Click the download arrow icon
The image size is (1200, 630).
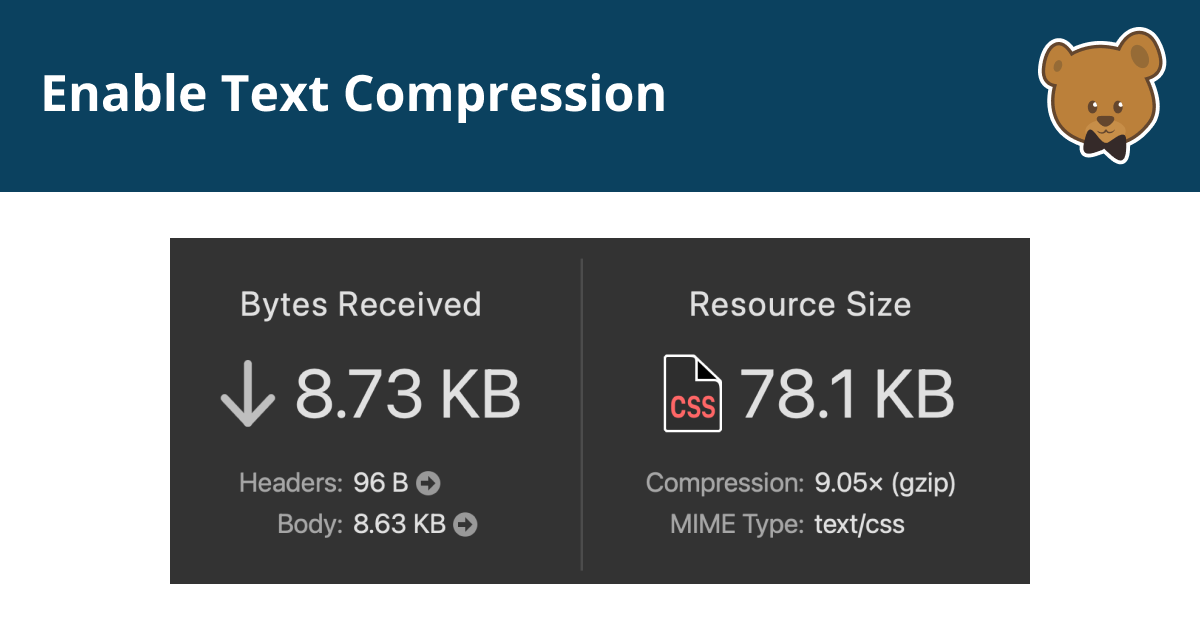click(247, 395)
